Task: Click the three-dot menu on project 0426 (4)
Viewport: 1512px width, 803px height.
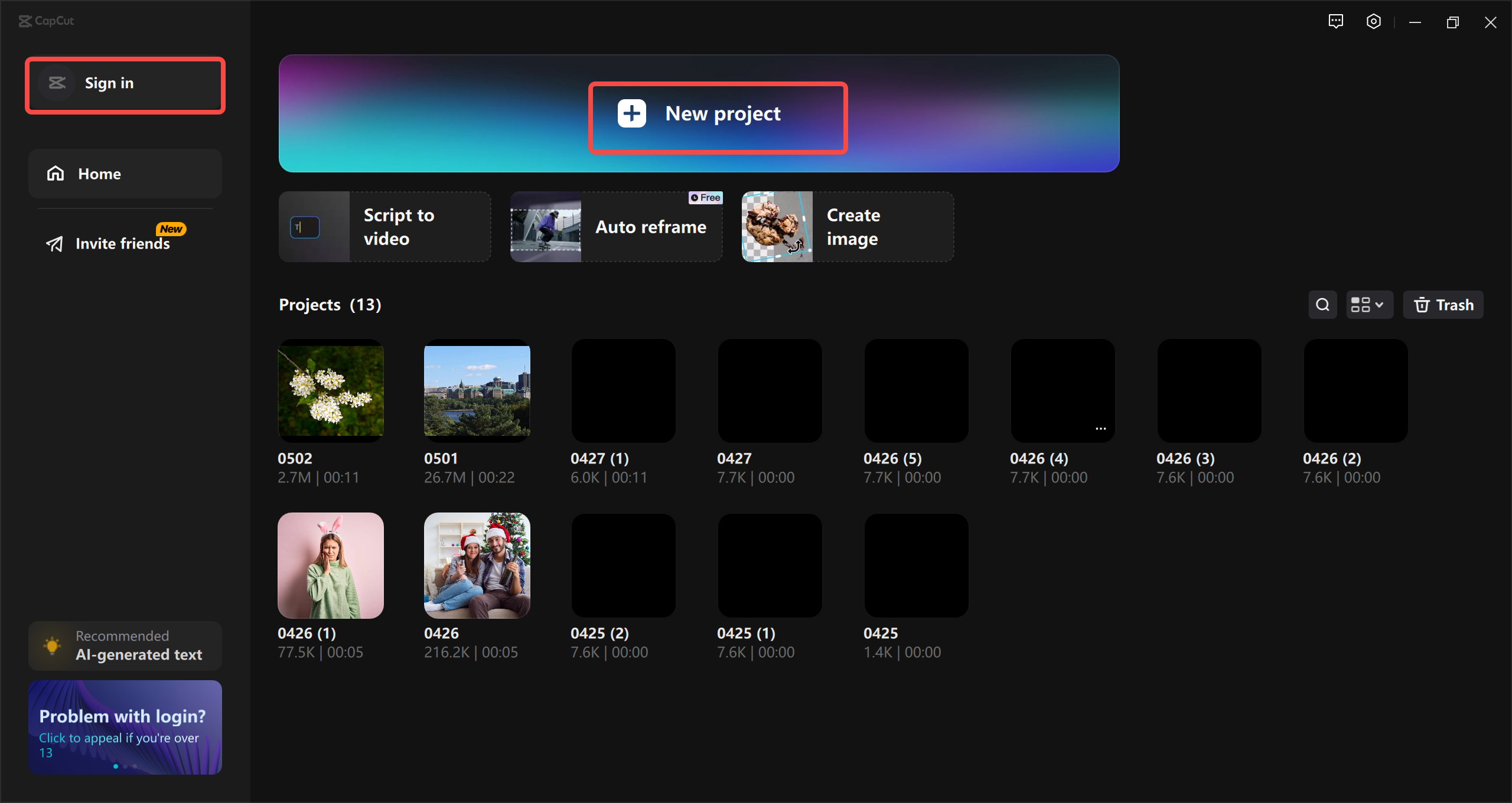Action: tap(1100, 429)
